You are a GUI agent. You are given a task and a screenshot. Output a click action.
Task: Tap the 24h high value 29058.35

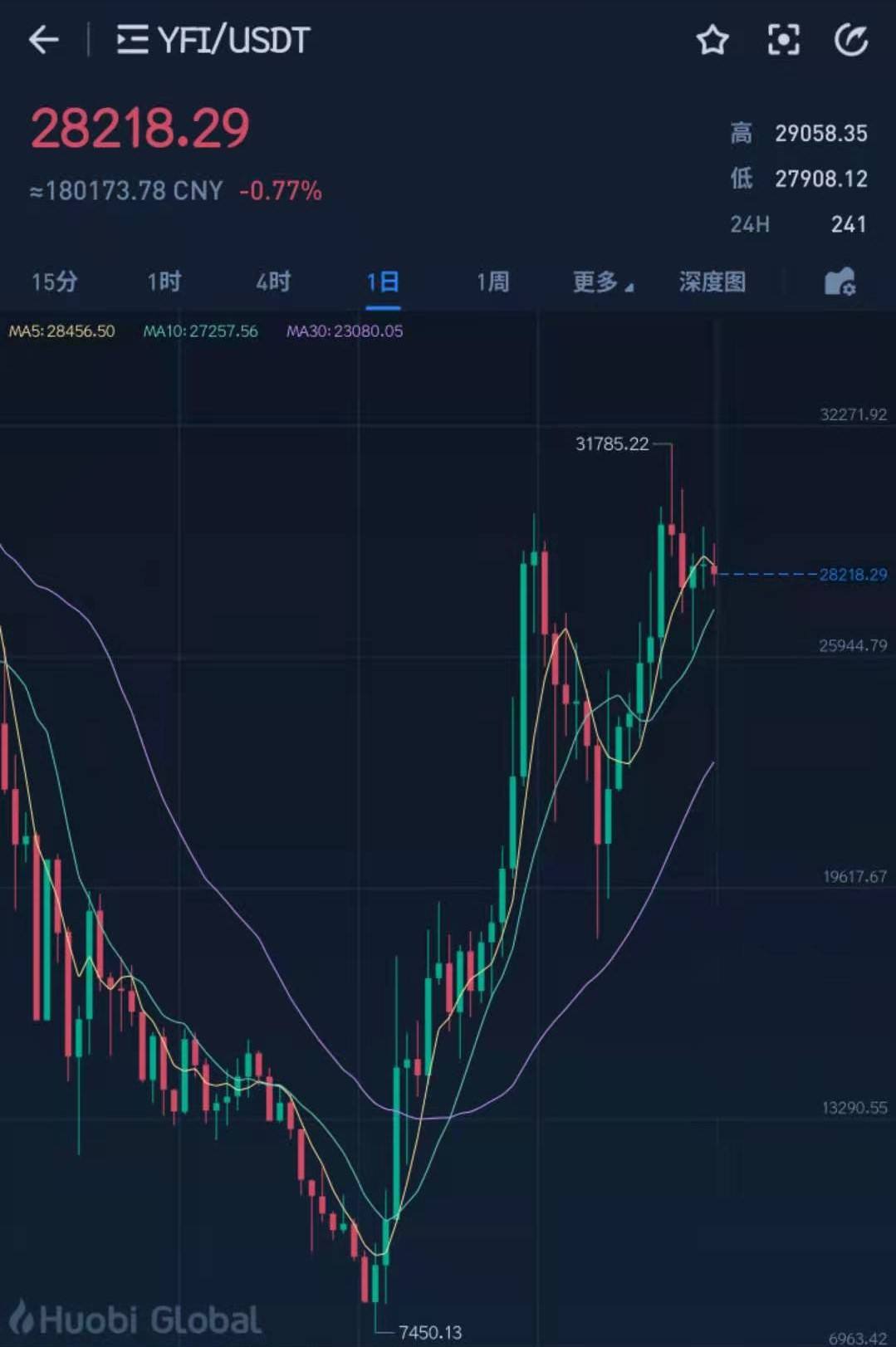coord(821,133)
